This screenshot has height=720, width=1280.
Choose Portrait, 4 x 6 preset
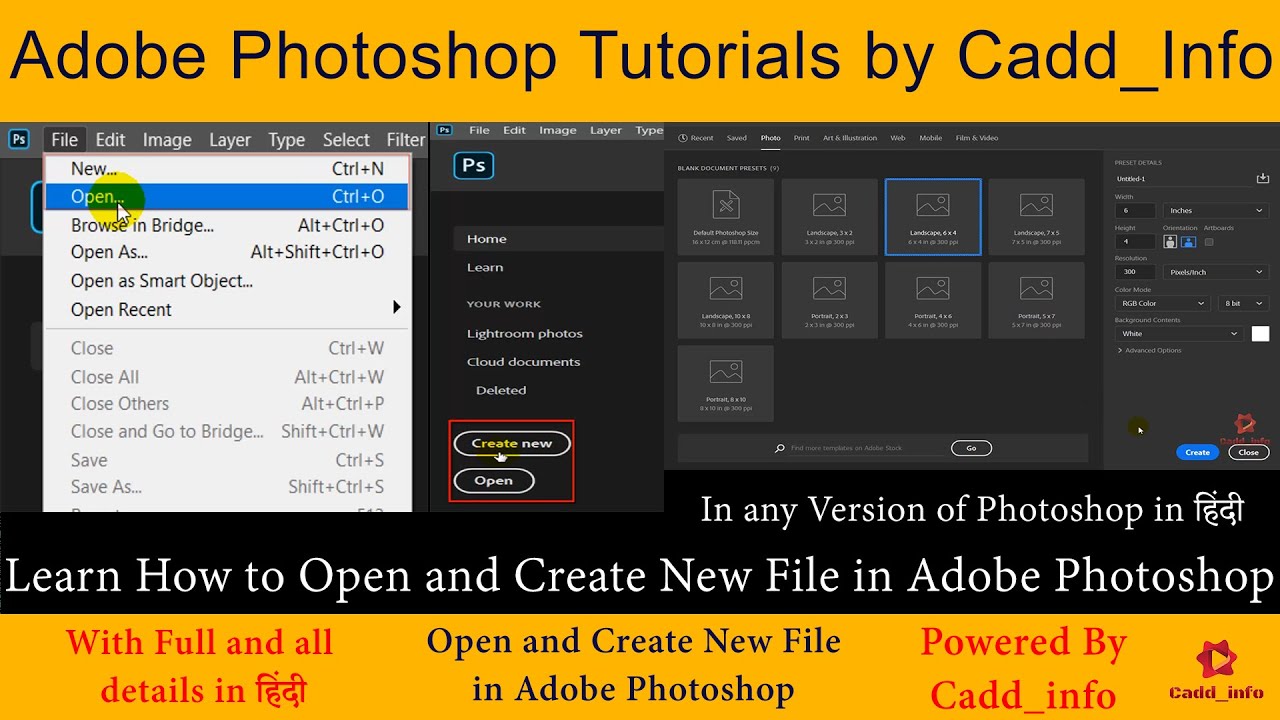pos(933,299)
